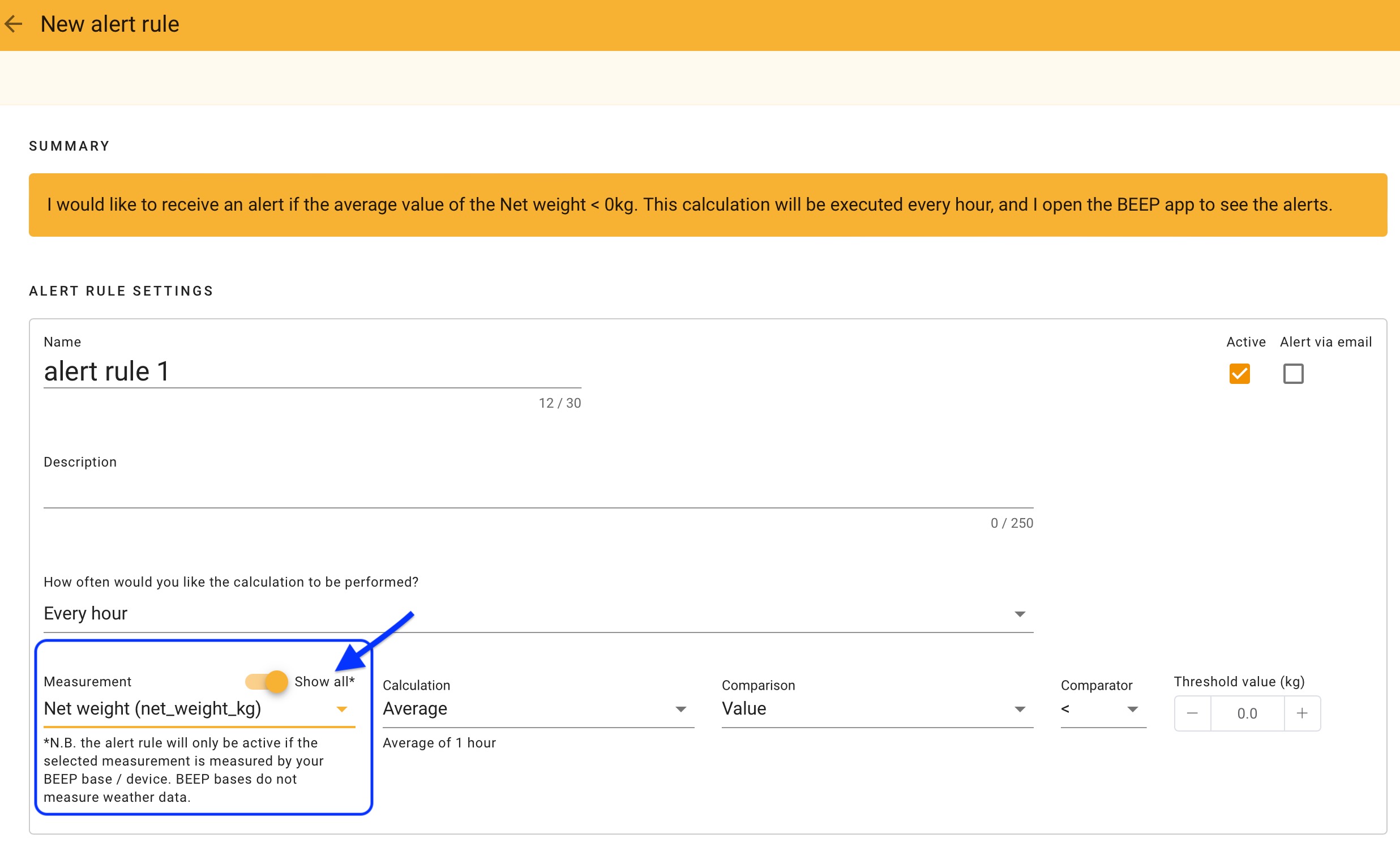Enable Alert via email checkbox
The width and height of the screenshot is (1400, 842).
pyautogui.click(x=1293, y=373)
